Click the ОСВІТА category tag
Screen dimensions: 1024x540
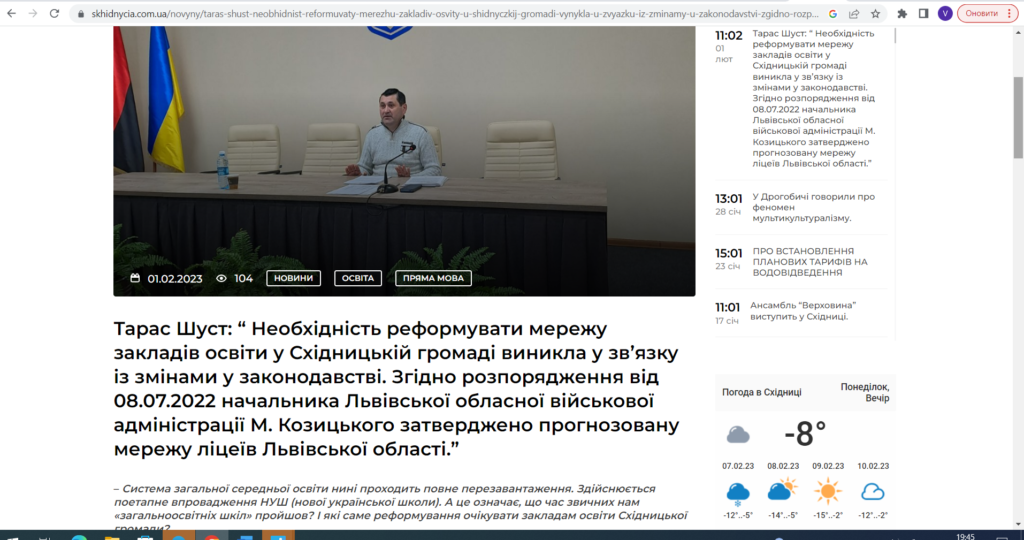coord(358,278)
